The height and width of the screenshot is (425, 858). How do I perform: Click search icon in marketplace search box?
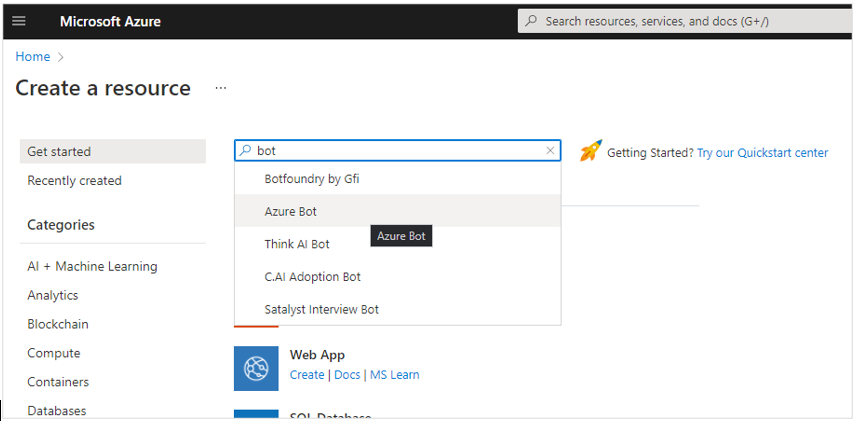(x=246, y=150)
